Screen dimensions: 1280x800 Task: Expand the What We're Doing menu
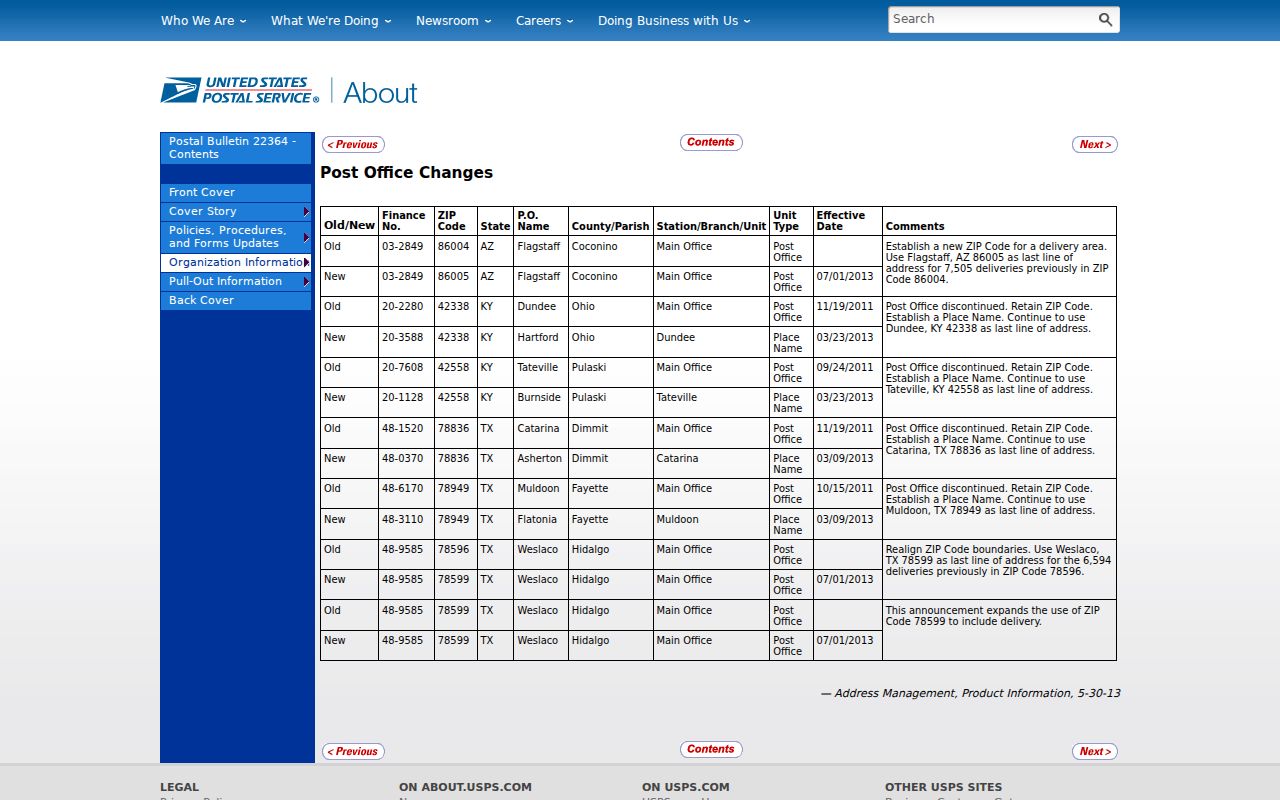tap(331, 20)
